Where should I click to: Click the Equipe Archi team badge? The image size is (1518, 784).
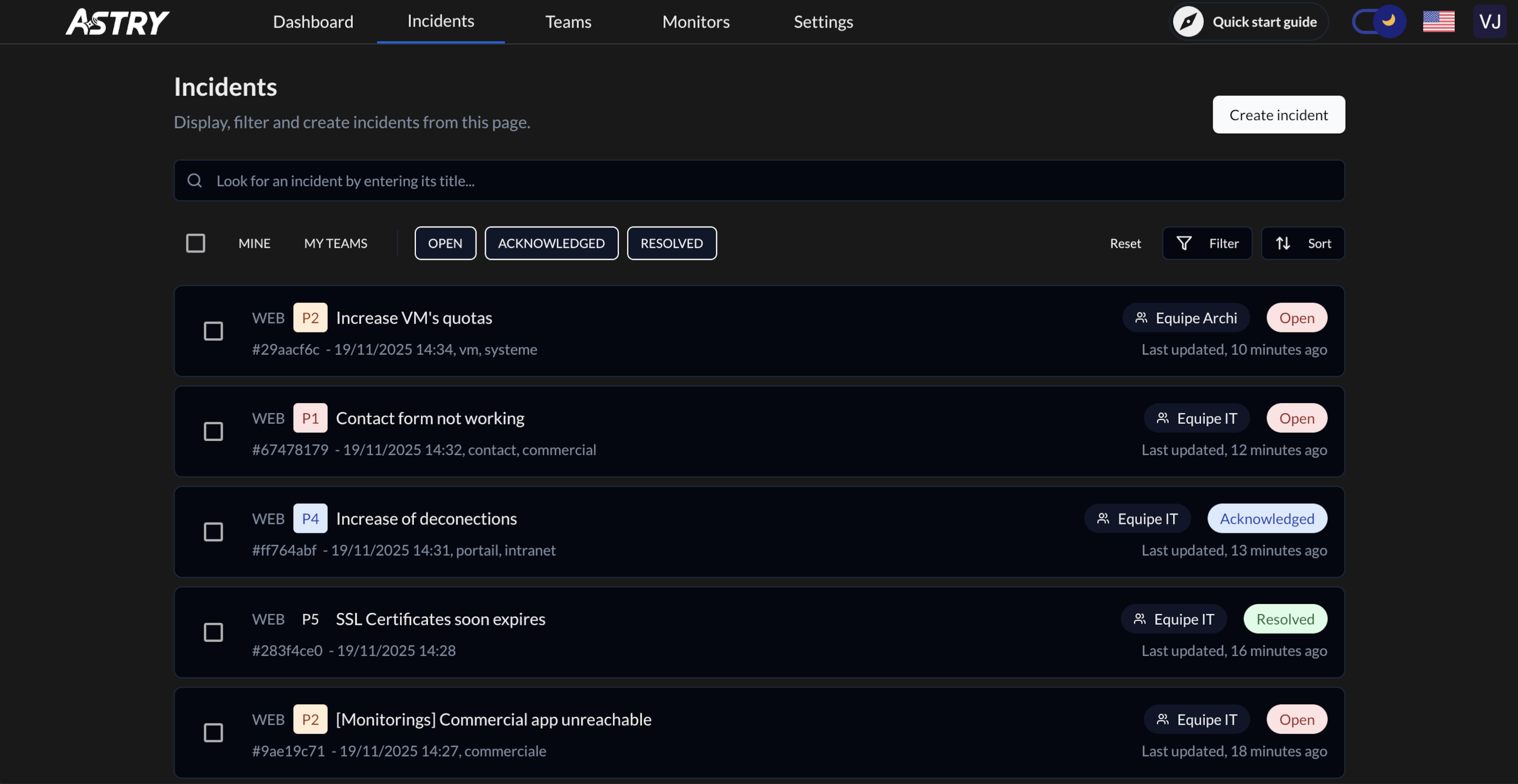pyautogui.click(x=1185, y=318)
